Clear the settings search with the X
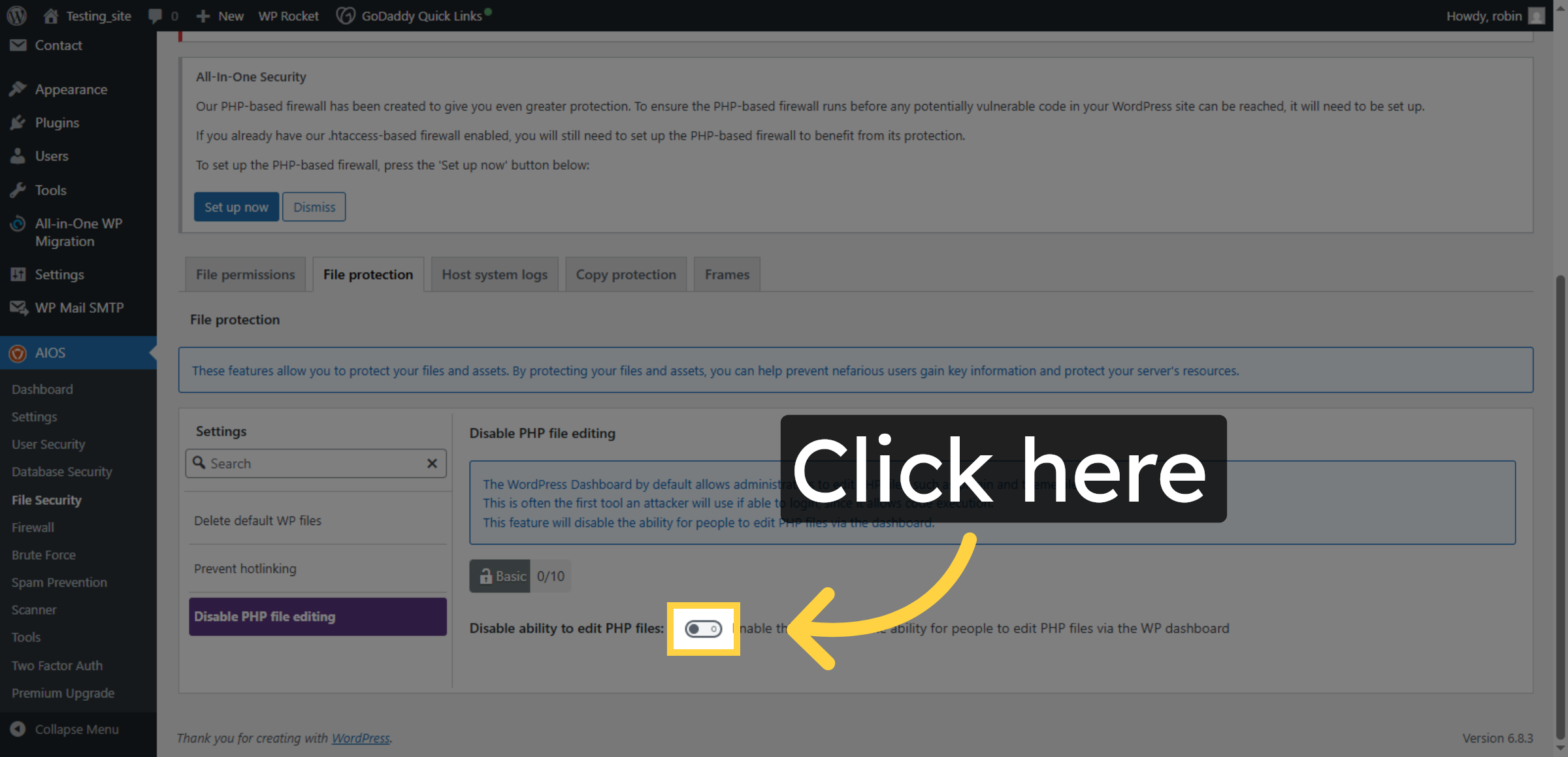This screenshot has height=757, width=1568. pyautogui.click(x=432, y=463)
